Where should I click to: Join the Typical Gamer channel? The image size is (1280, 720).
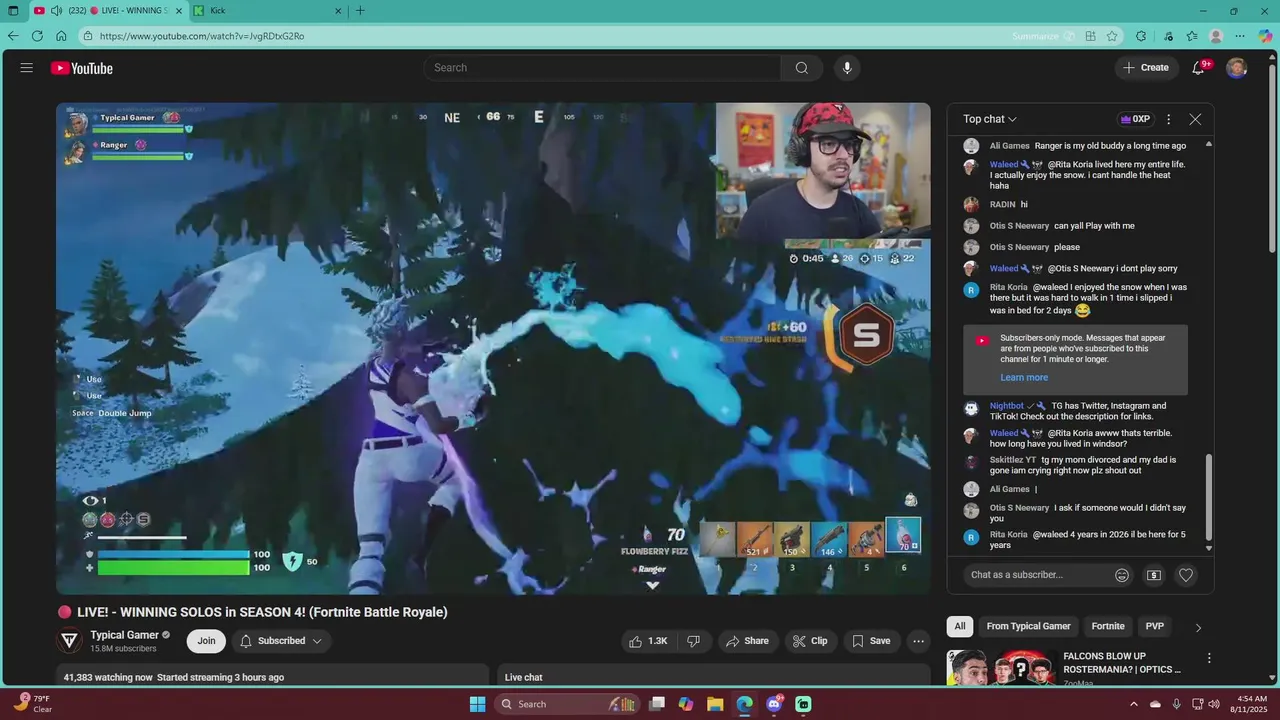[x=206, y=641]
